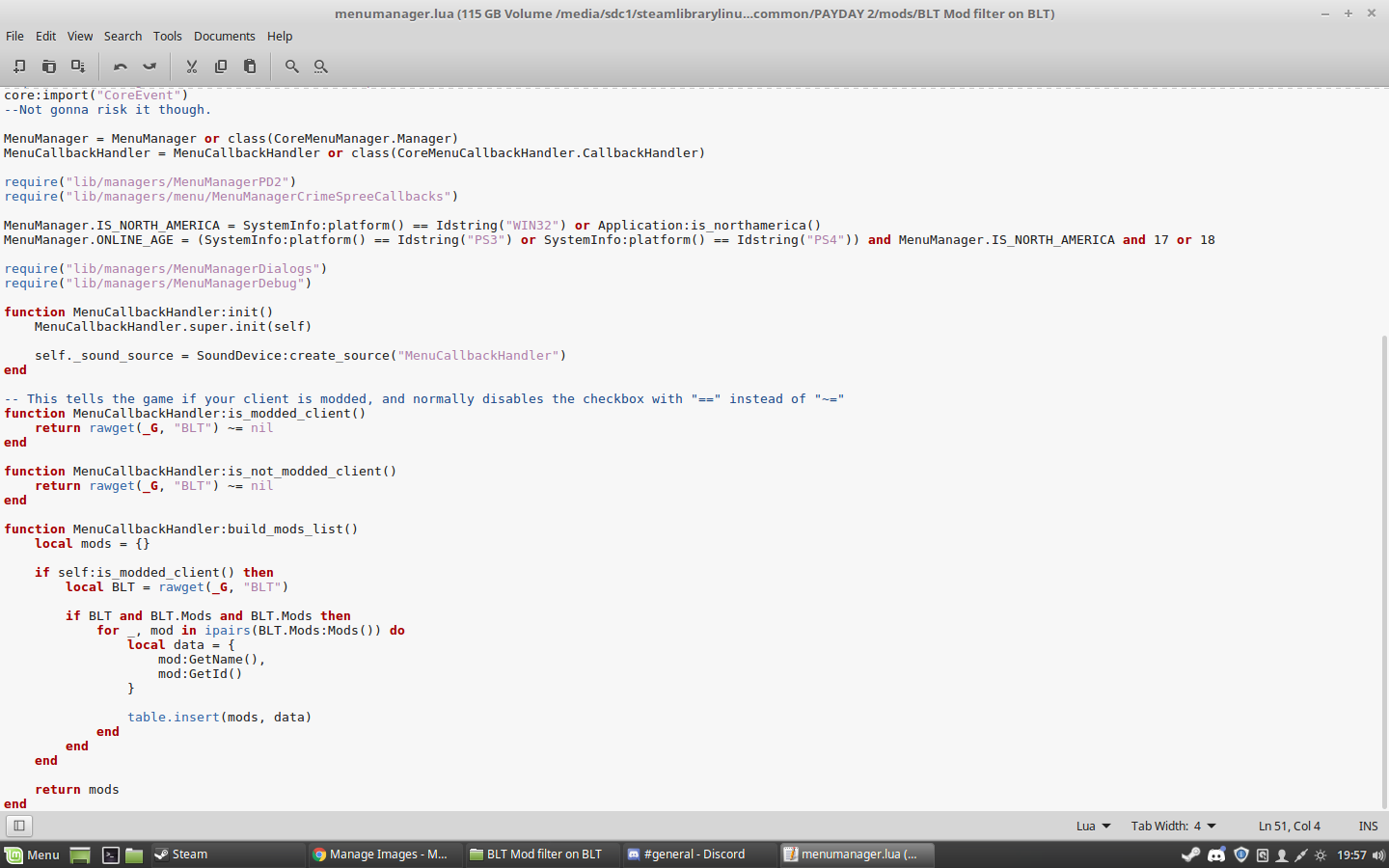
Task: Switch to the Steam window in taskbar
Action: coord(228,854)
